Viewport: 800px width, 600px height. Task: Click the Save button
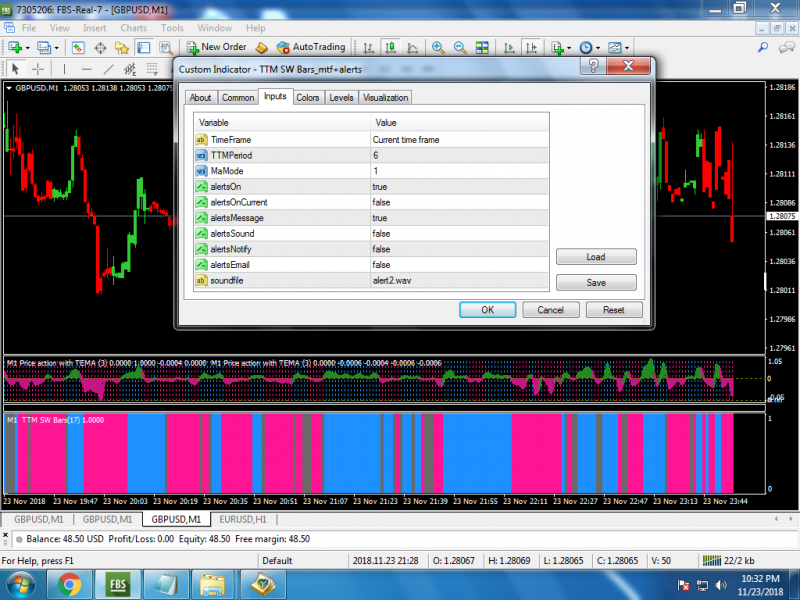596,283
